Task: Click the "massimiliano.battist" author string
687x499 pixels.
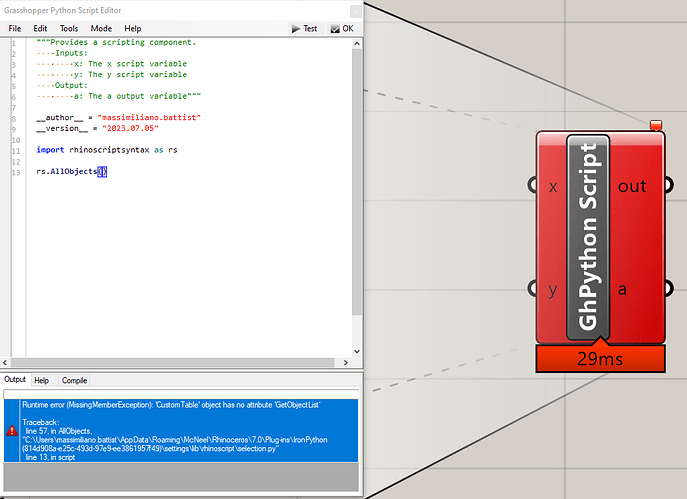Action: click(149, 117)
